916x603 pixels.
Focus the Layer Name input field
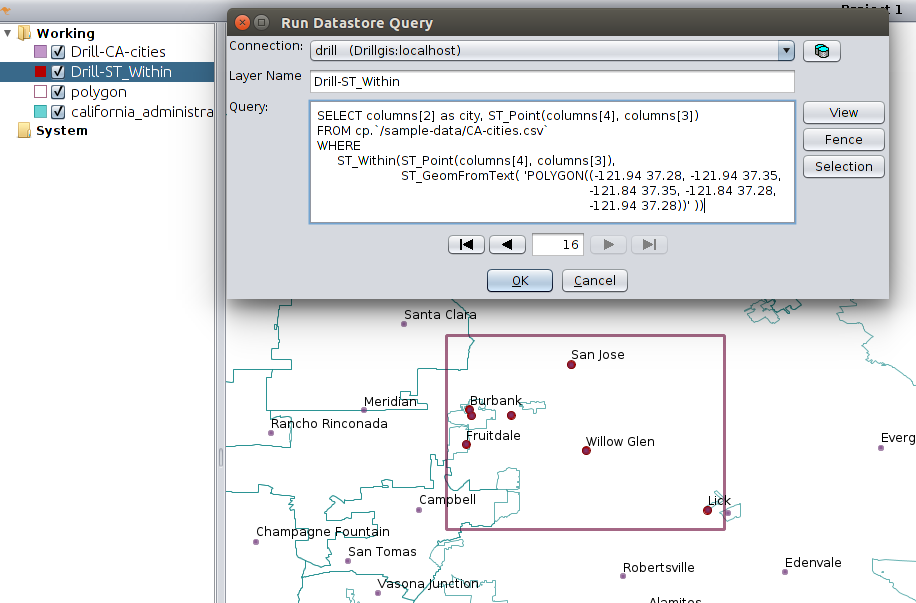click(552, 81)
